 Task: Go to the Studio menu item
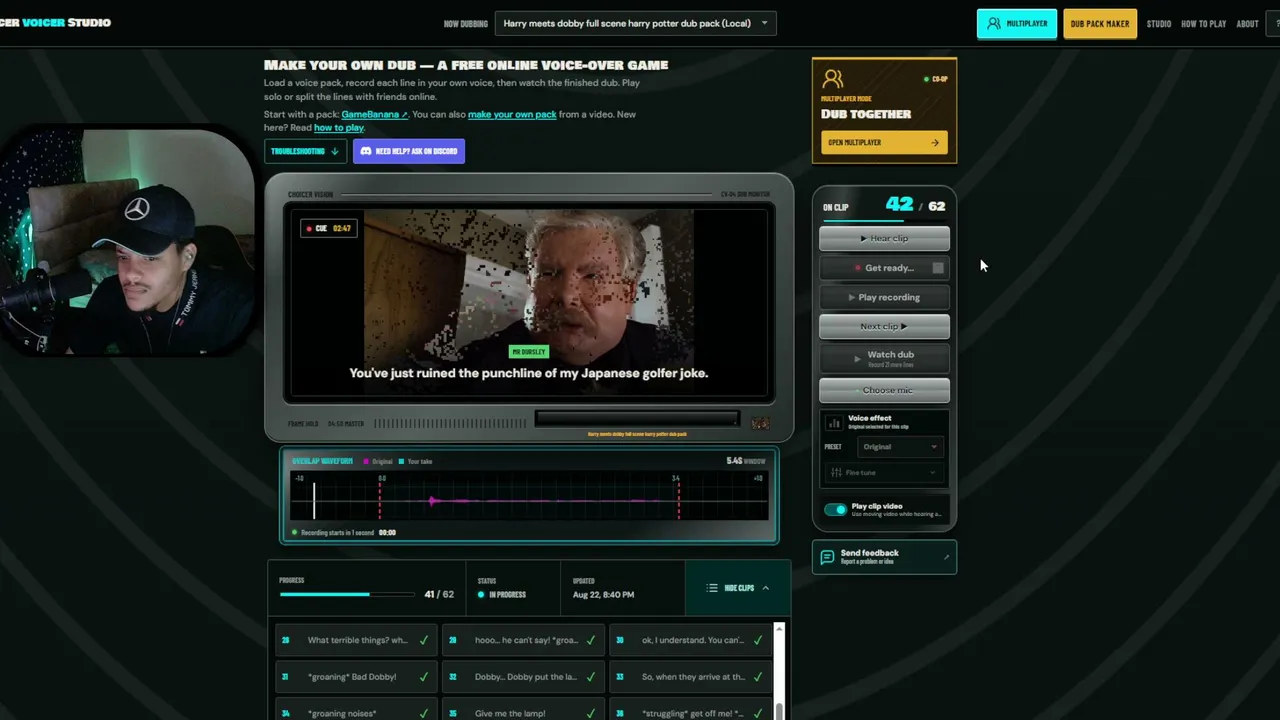pos(1159,24)
